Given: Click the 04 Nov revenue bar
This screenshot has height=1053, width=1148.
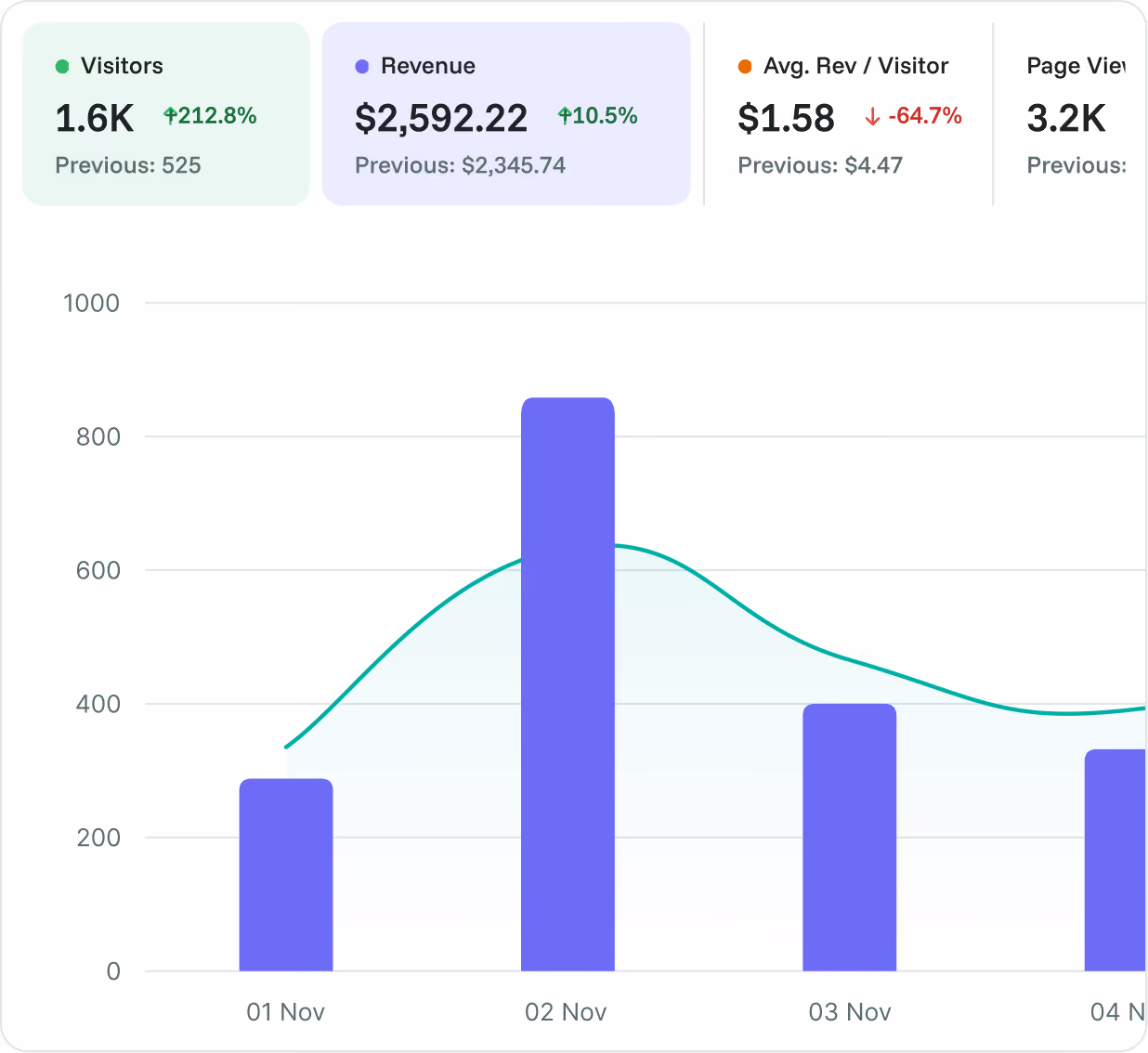Looking at the screenshot, I should [x=1115, y=860].
